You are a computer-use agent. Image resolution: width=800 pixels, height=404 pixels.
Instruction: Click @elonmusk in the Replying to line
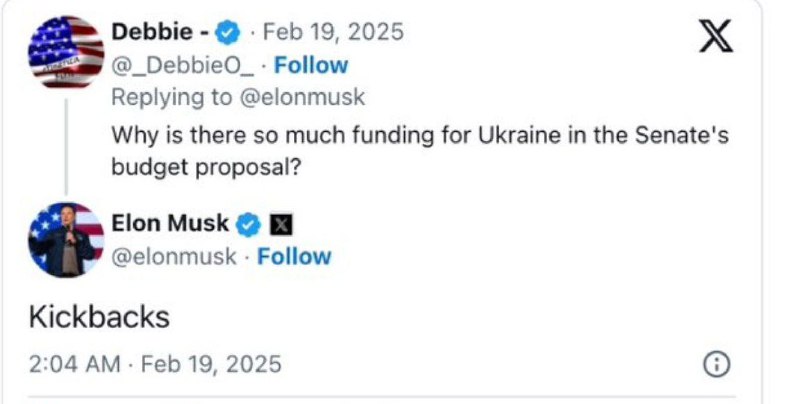(x=305, y=97)
